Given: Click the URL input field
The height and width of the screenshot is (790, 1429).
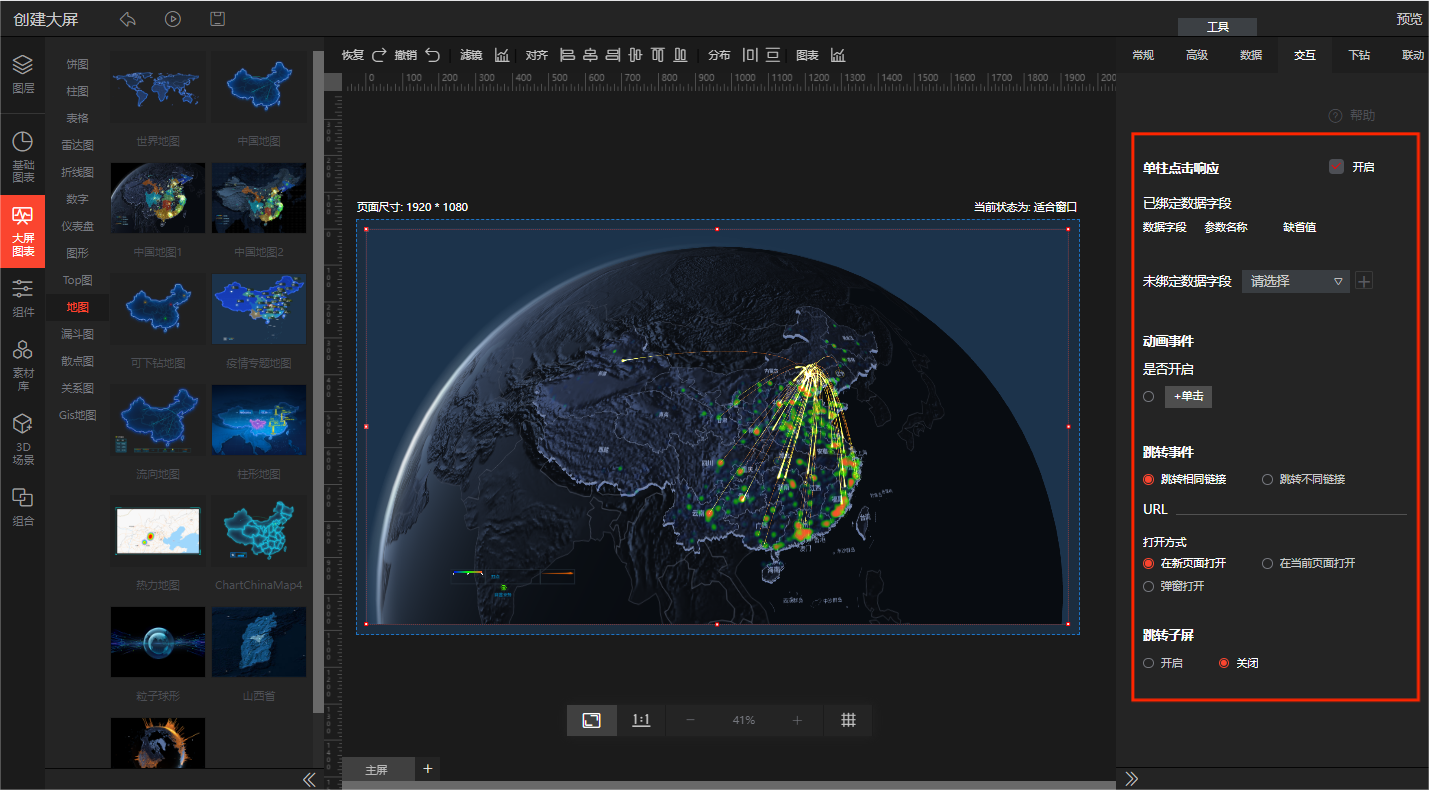Looking at the screenshot, I should point(1291,508).
